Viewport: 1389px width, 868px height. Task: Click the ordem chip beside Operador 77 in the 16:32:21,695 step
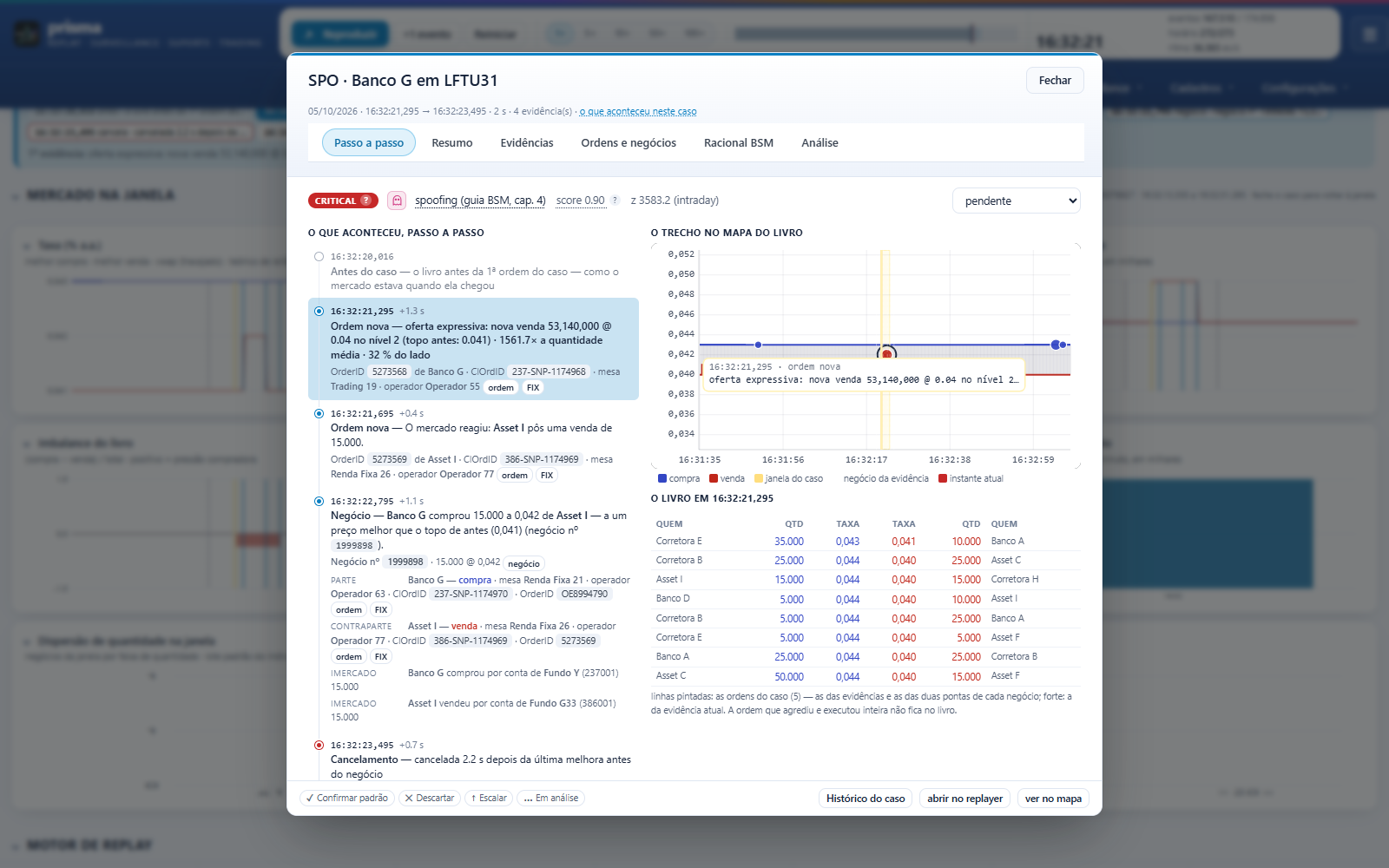[x=515, y=475]
